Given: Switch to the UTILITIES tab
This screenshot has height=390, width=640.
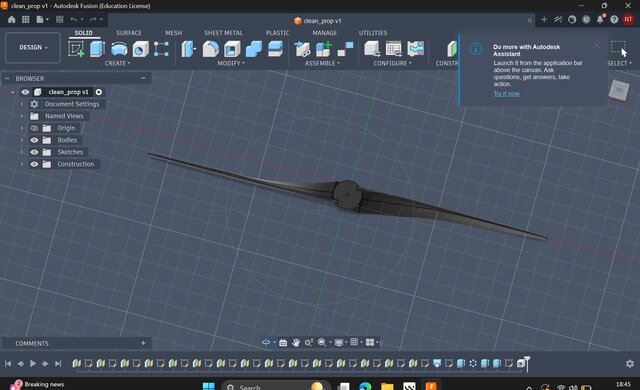Looking at the screenshot, I should click(x=373, y=33).
